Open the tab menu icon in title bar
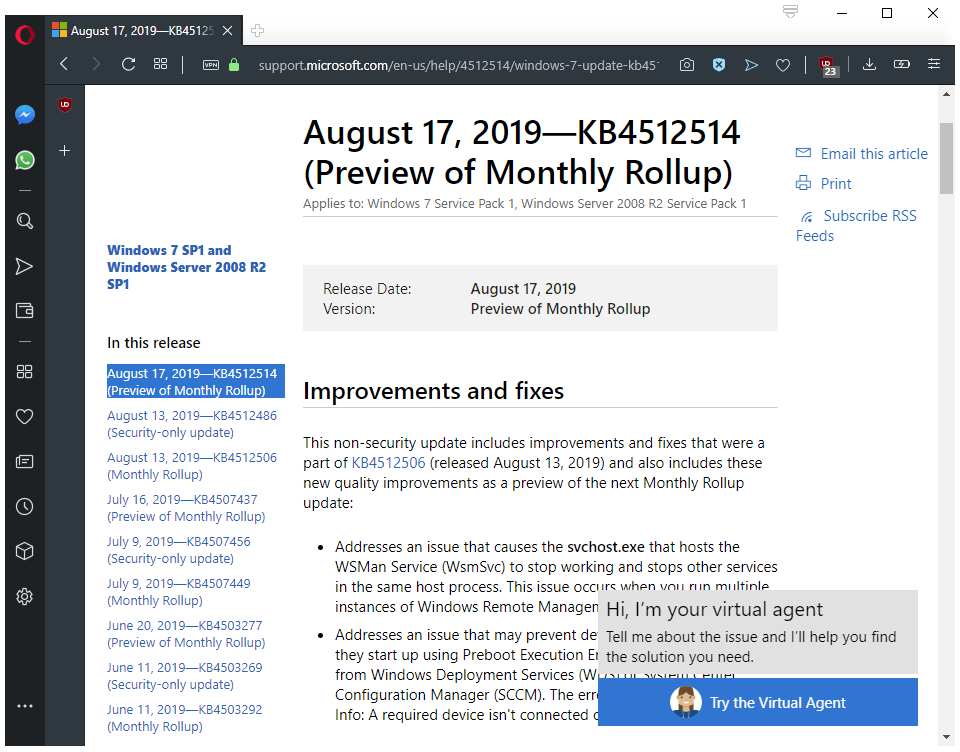 790,12
